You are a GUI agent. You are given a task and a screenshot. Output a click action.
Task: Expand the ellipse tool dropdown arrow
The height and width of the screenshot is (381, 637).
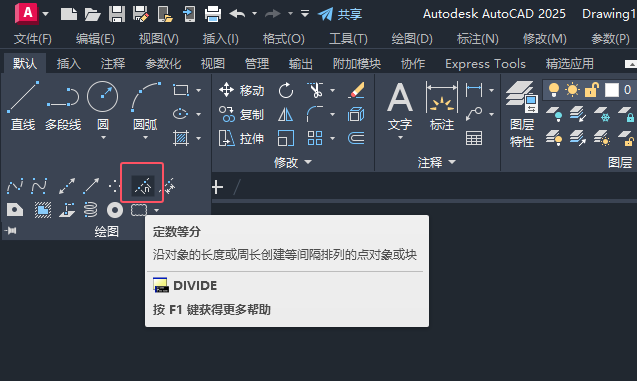199,115
